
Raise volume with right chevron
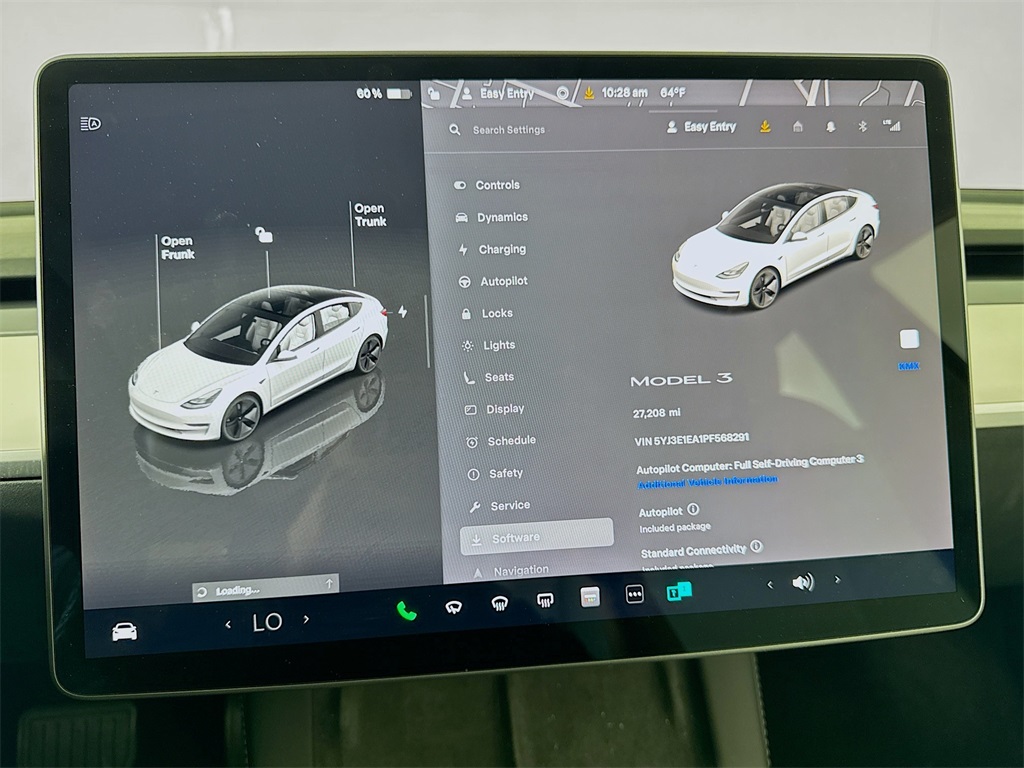[837, 579]
